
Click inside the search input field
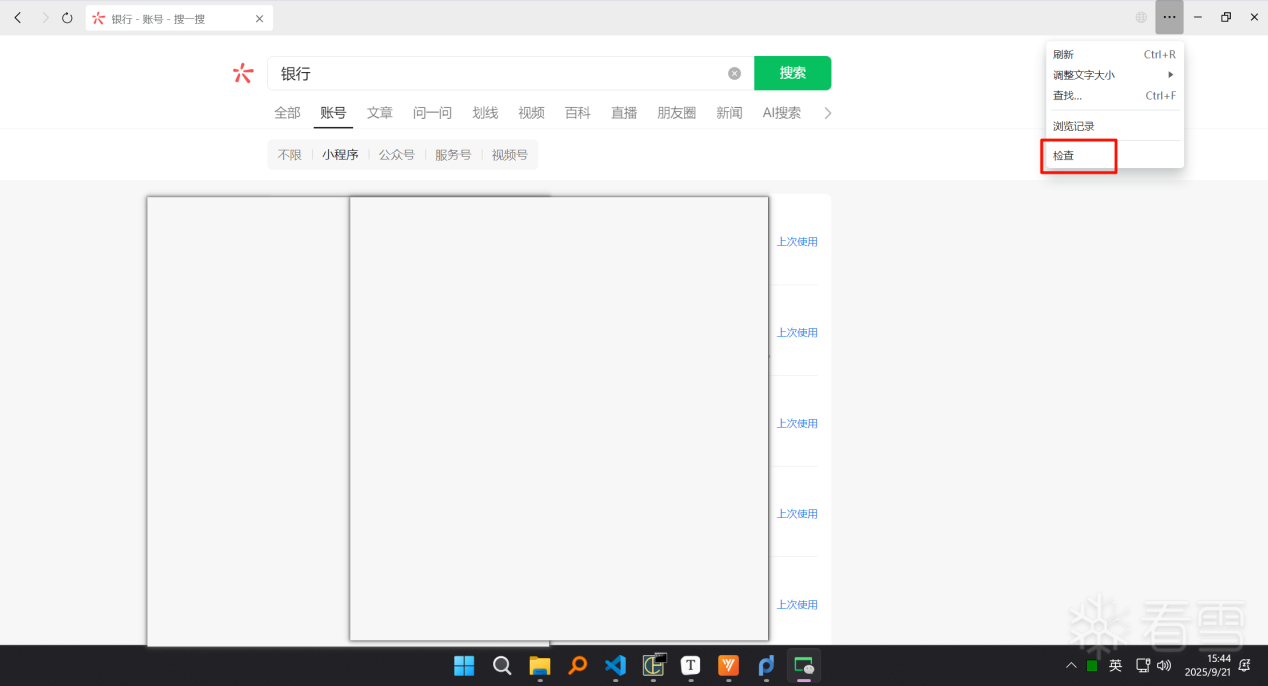click(x=500, y=72)
